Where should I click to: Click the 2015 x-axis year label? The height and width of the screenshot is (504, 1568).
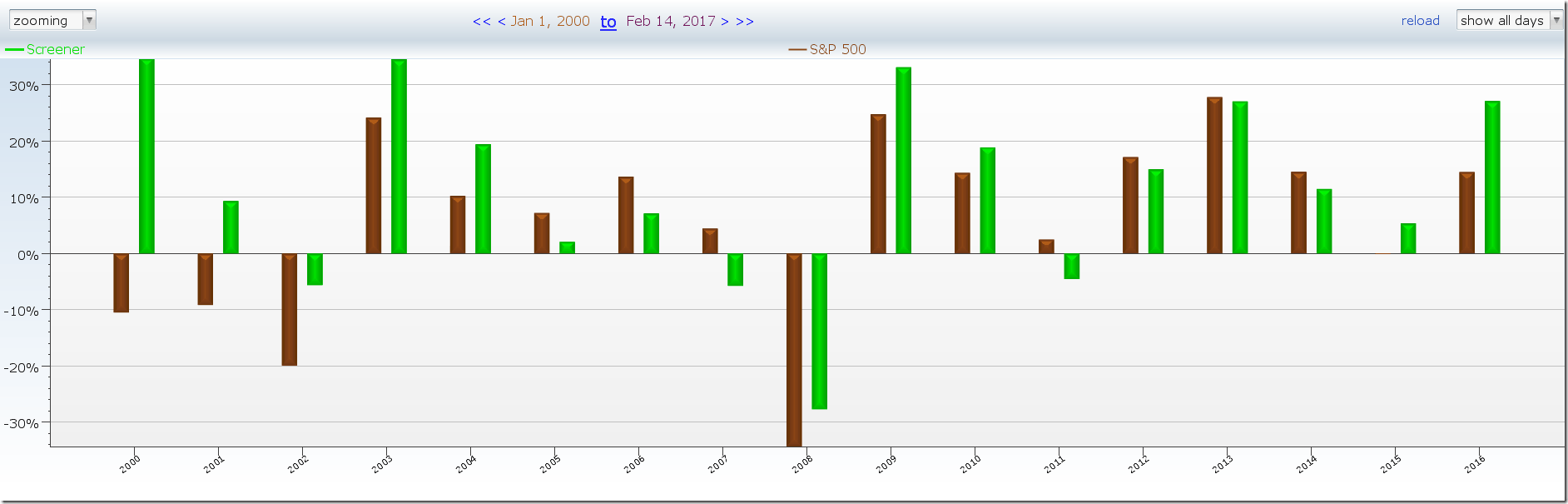click(1391, 464)
